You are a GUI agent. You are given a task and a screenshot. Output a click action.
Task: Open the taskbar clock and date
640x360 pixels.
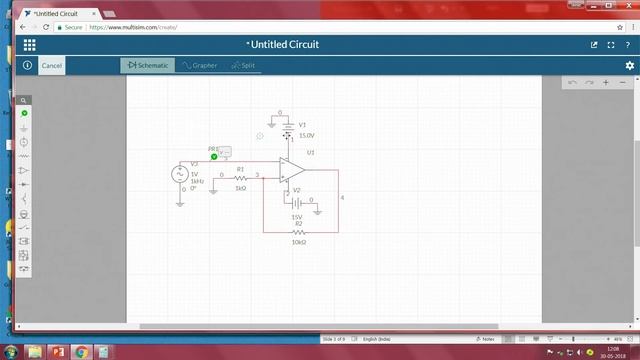click(x=613, y=352)
